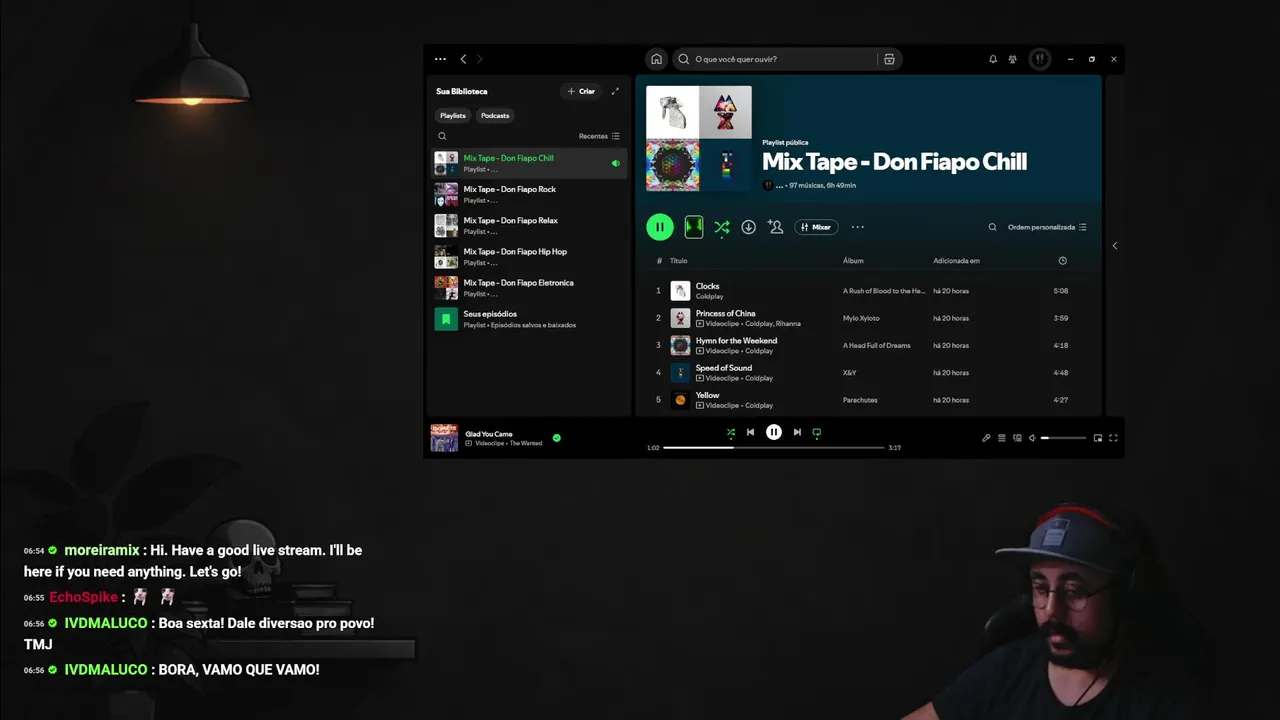Pause playback with the white bottom button
The image size is (1280, 720).
point(774,432)
